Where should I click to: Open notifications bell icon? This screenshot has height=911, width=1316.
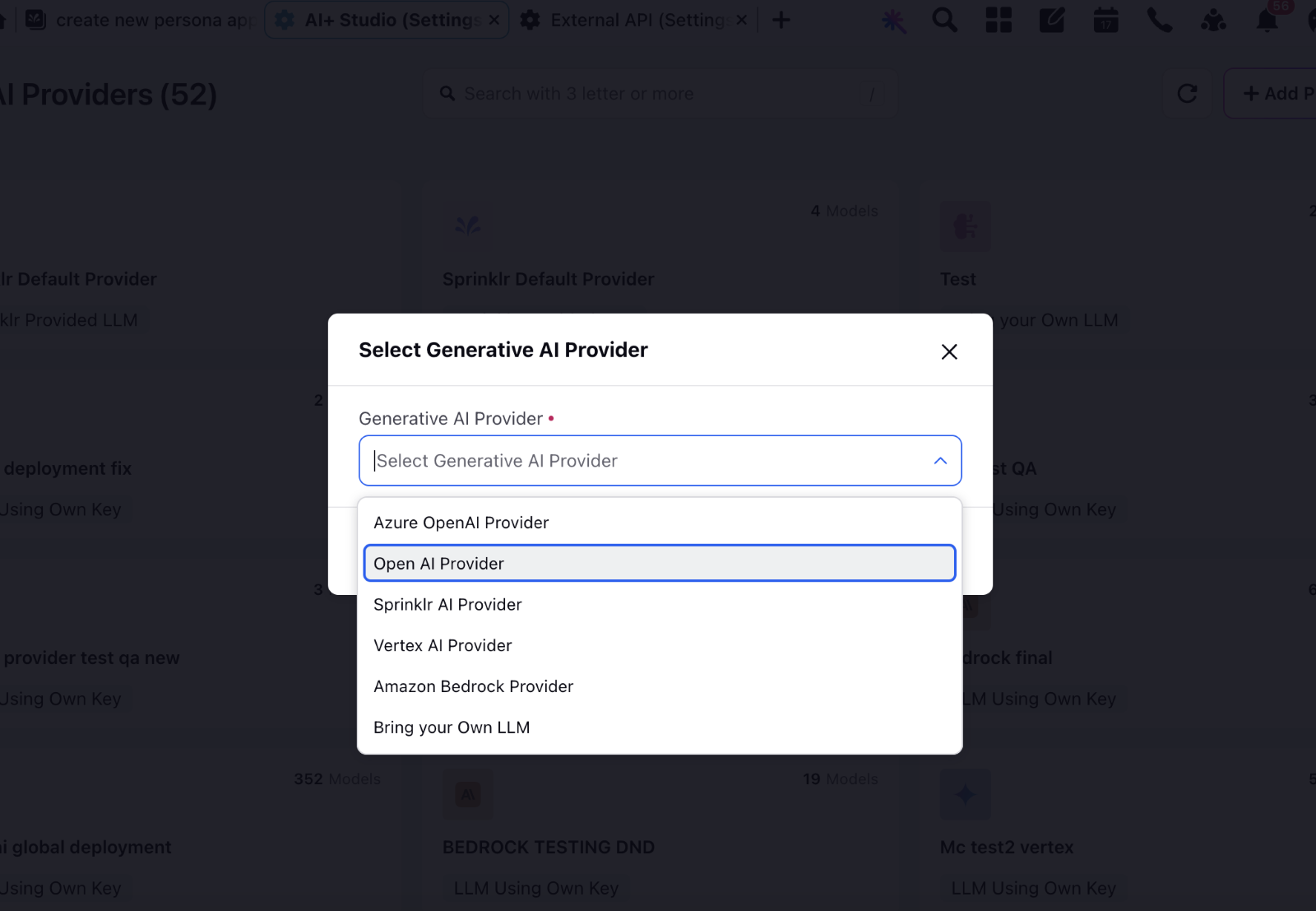(x=1267, y=21)
